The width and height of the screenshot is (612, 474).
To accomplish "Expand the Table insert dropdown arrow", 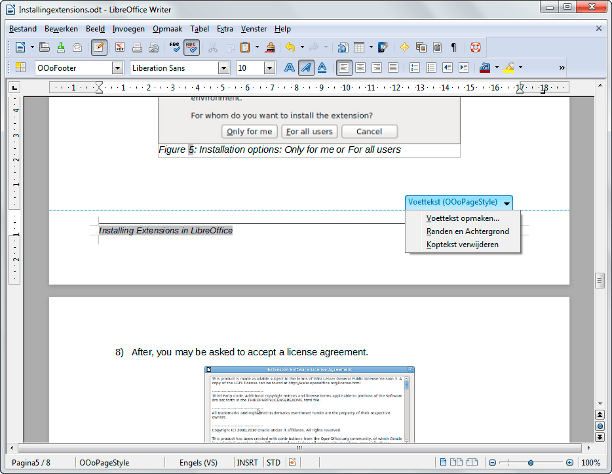I will [x=371, y=48].
